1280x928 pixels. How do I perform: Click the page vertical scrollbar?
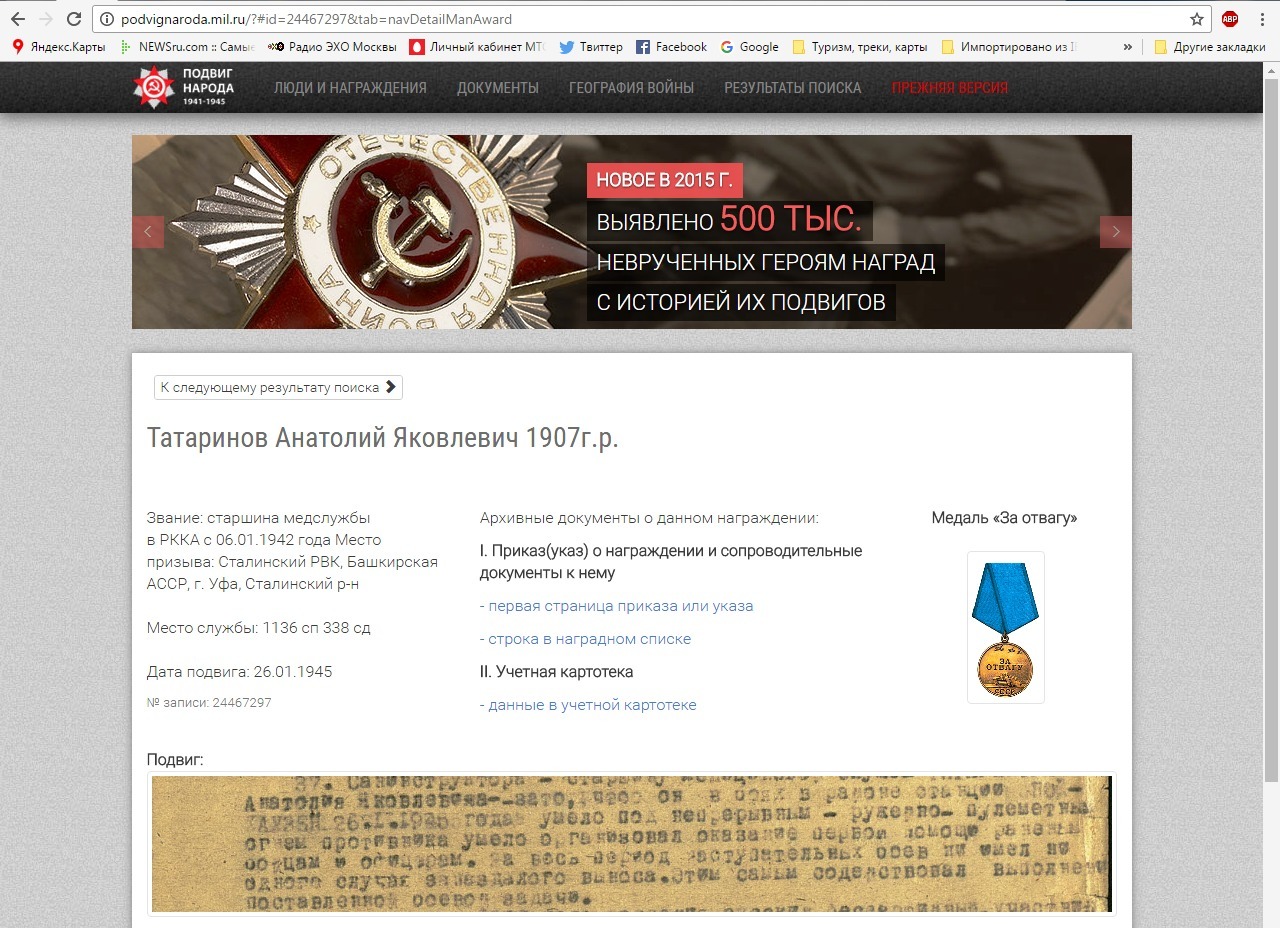1272,430
